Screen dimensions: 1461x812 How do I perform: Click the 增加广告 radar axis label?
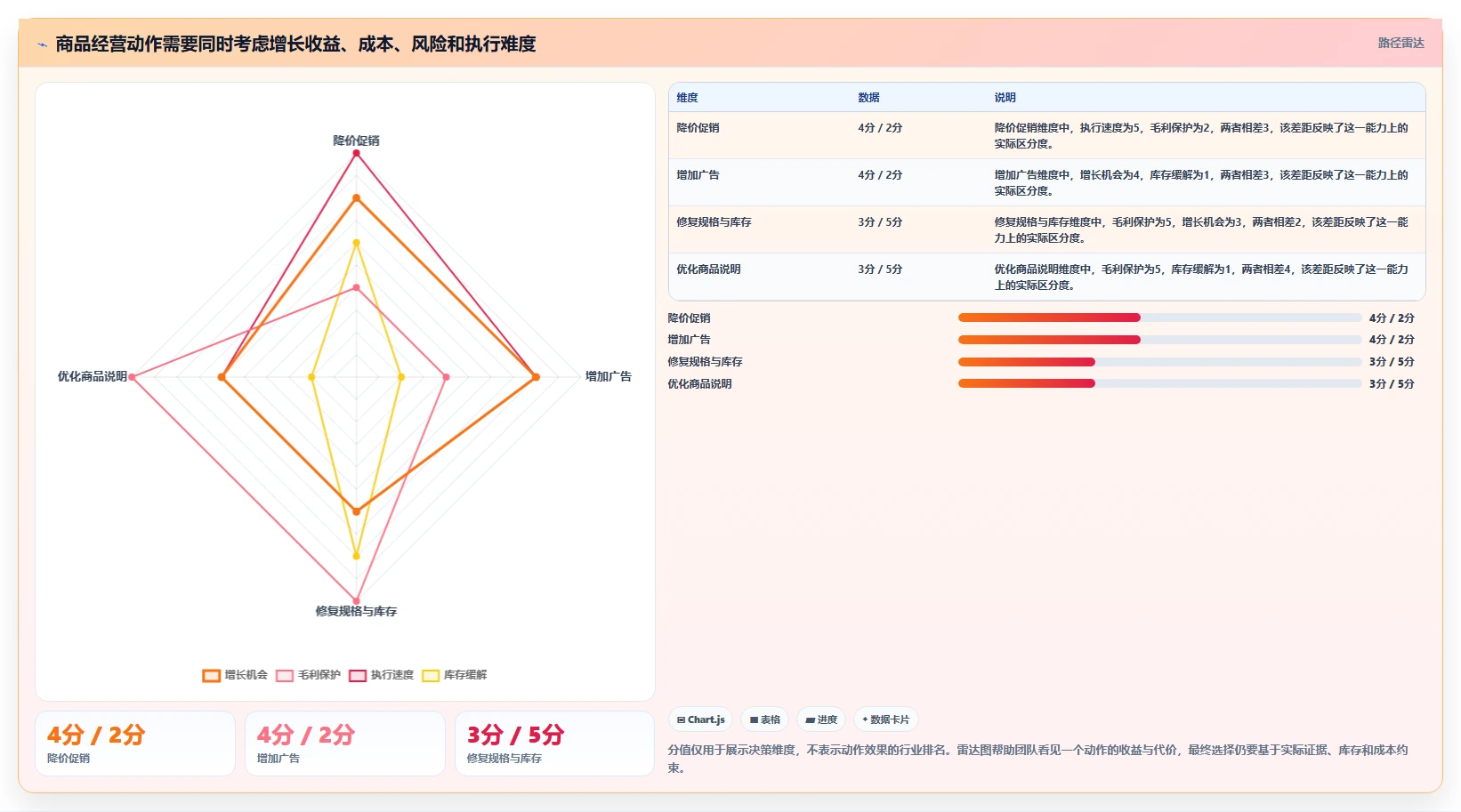pos(609,377)
